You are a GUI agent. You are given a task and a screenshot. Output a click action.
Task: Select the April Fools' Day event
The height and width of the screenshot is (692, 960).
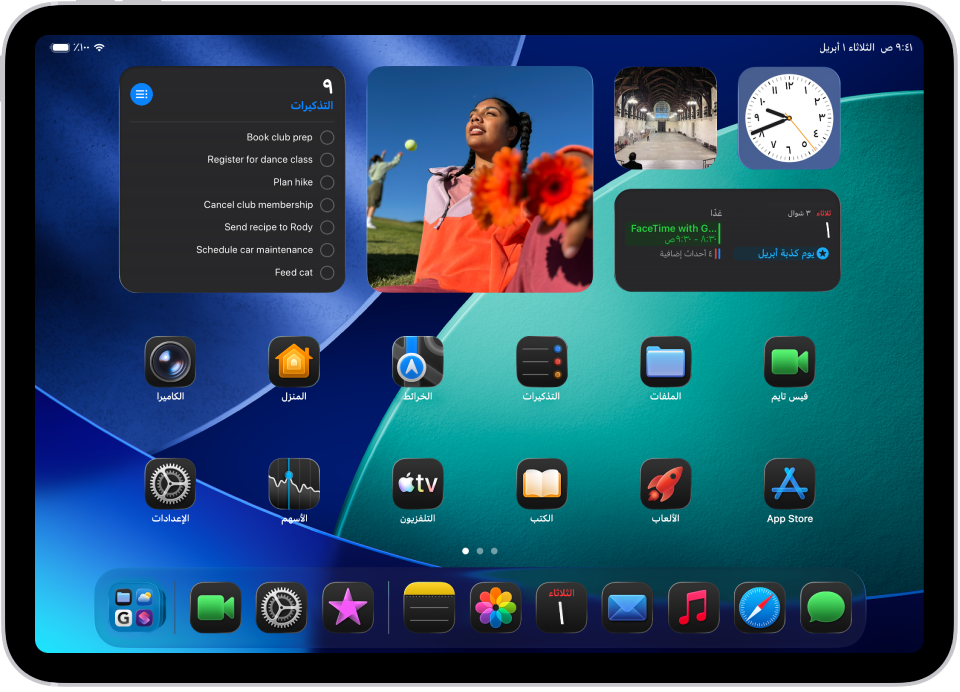coord(778,253)
